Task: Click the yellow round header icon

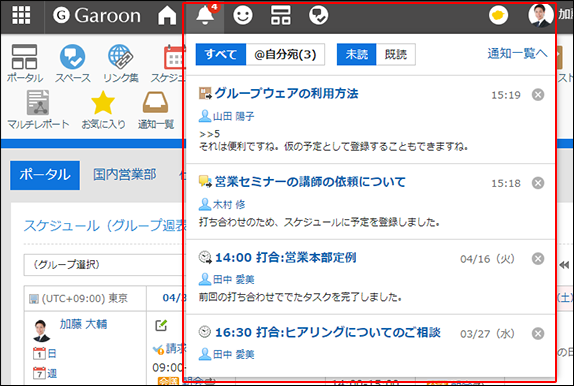Action: point(498,15)
